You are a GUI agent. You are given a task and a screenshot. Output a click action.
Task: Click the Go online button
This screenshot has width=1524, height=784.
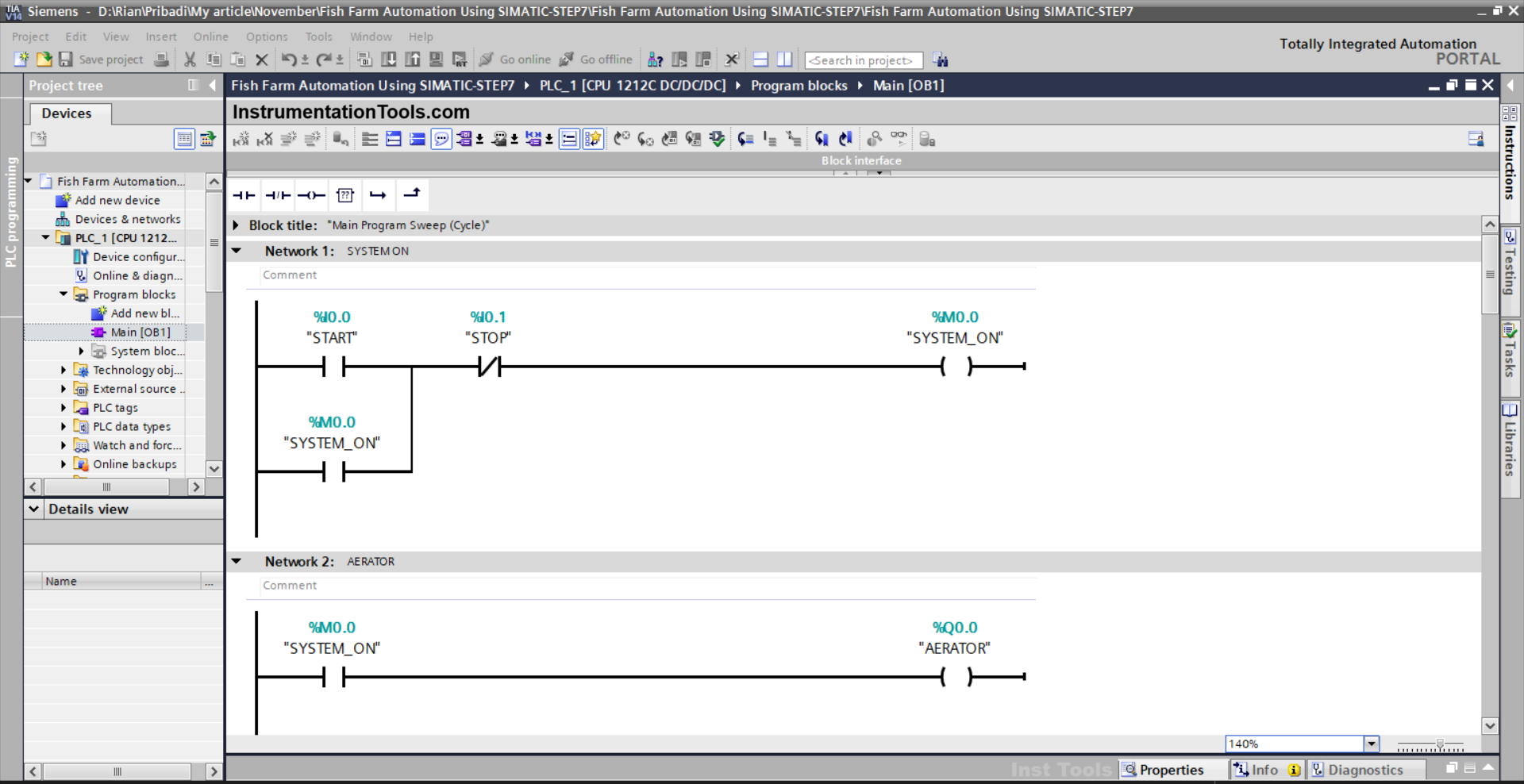515,60
